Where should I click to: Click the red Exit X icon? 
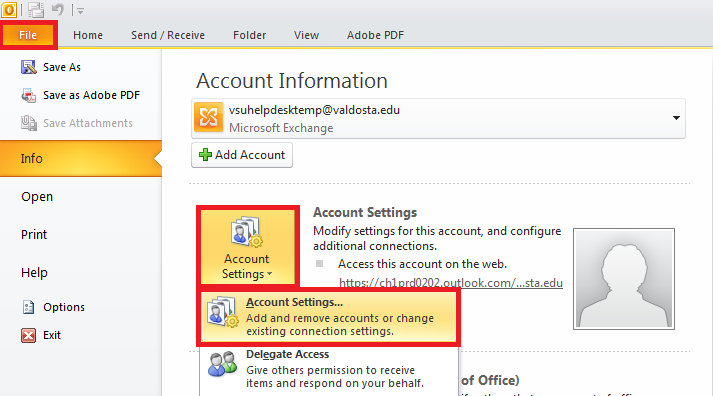(28, 336)
